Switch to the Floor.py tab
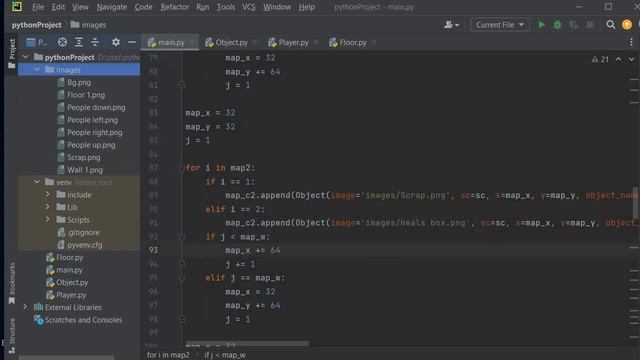The height and width of the screenshot is (360, 640). tap(353, 42)
